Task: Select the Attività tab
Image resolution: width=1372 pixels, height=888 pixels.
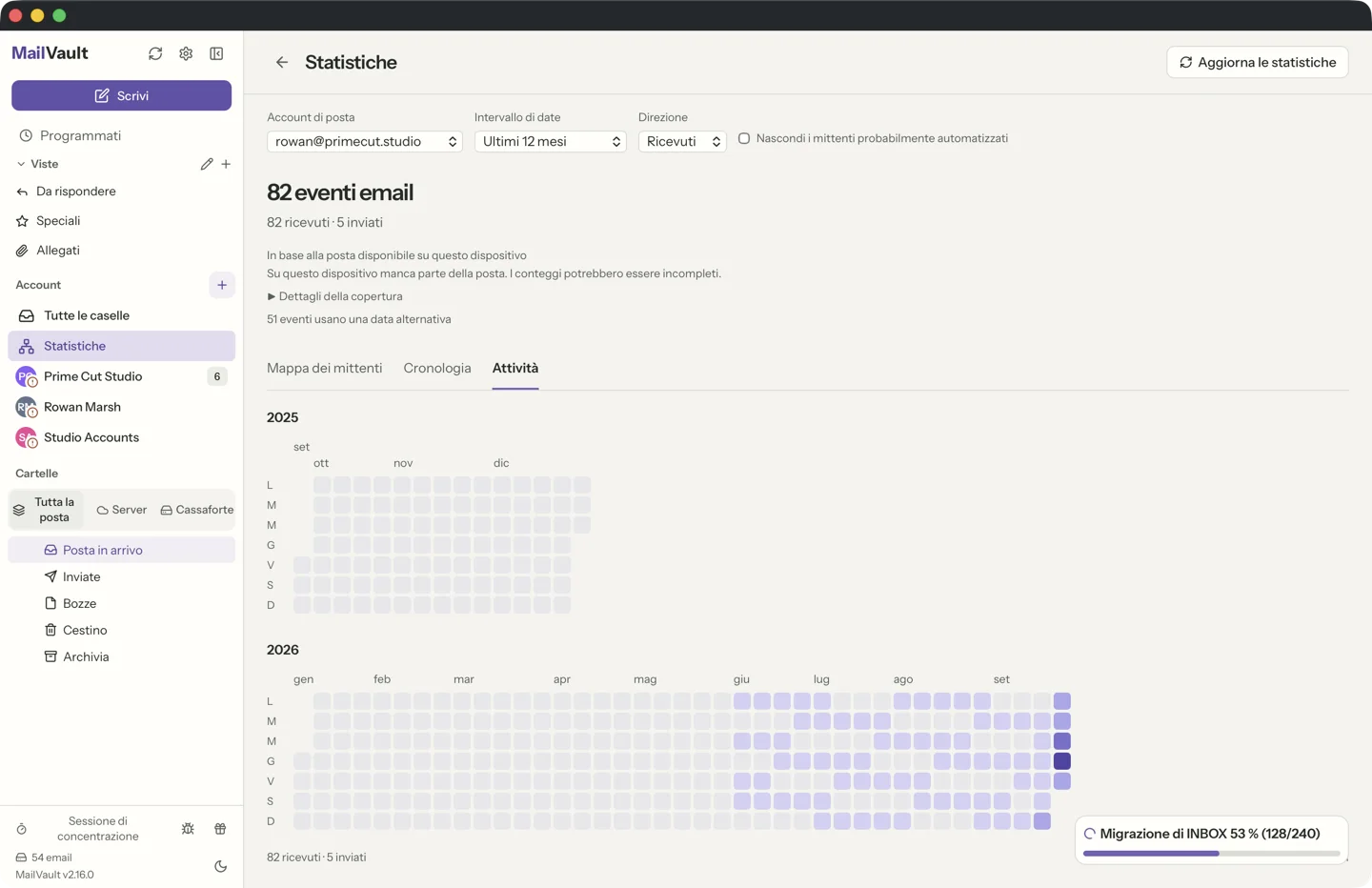Action: (515, 368)
